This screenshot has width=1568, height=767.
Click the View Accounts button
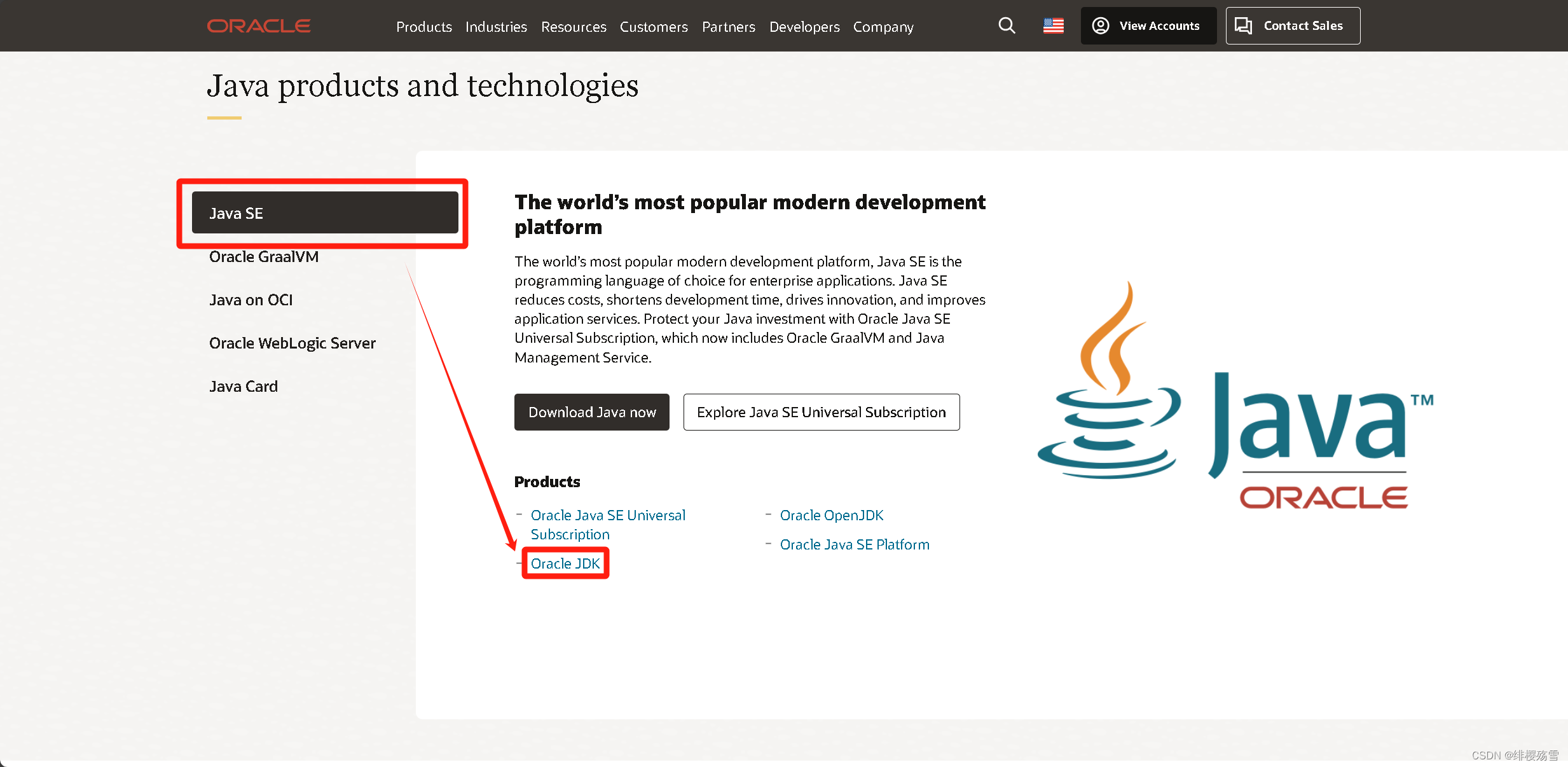click(1148, 26)
